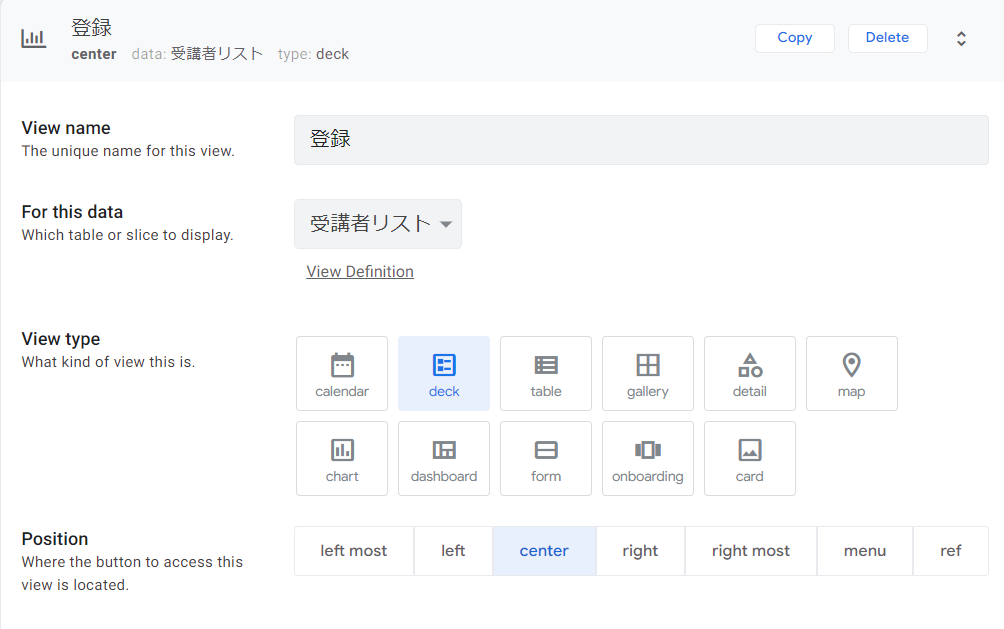Copy this view

click(794, 37)
